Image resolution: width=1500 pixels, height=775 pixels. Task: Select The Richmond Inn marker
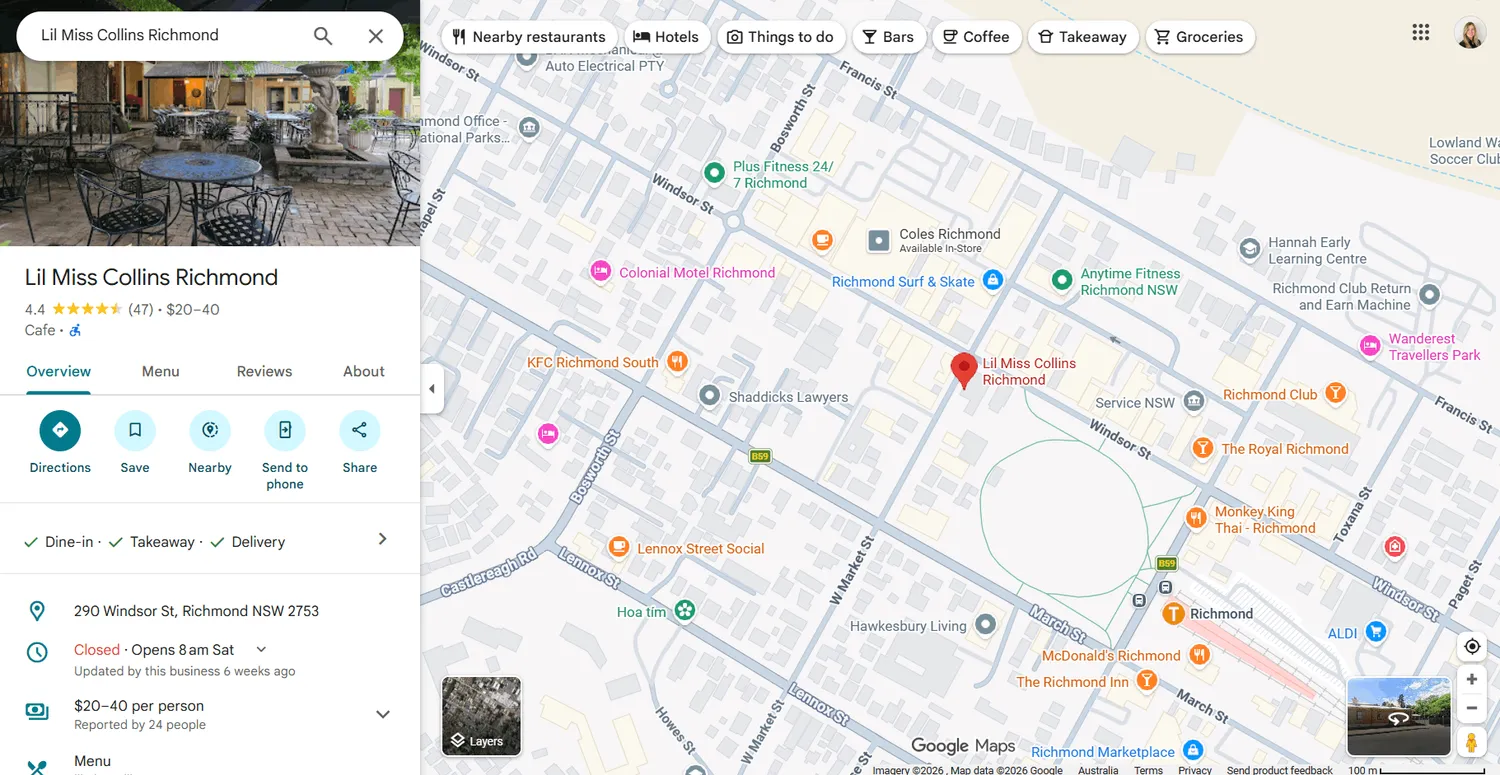(x=1147, y=681)
